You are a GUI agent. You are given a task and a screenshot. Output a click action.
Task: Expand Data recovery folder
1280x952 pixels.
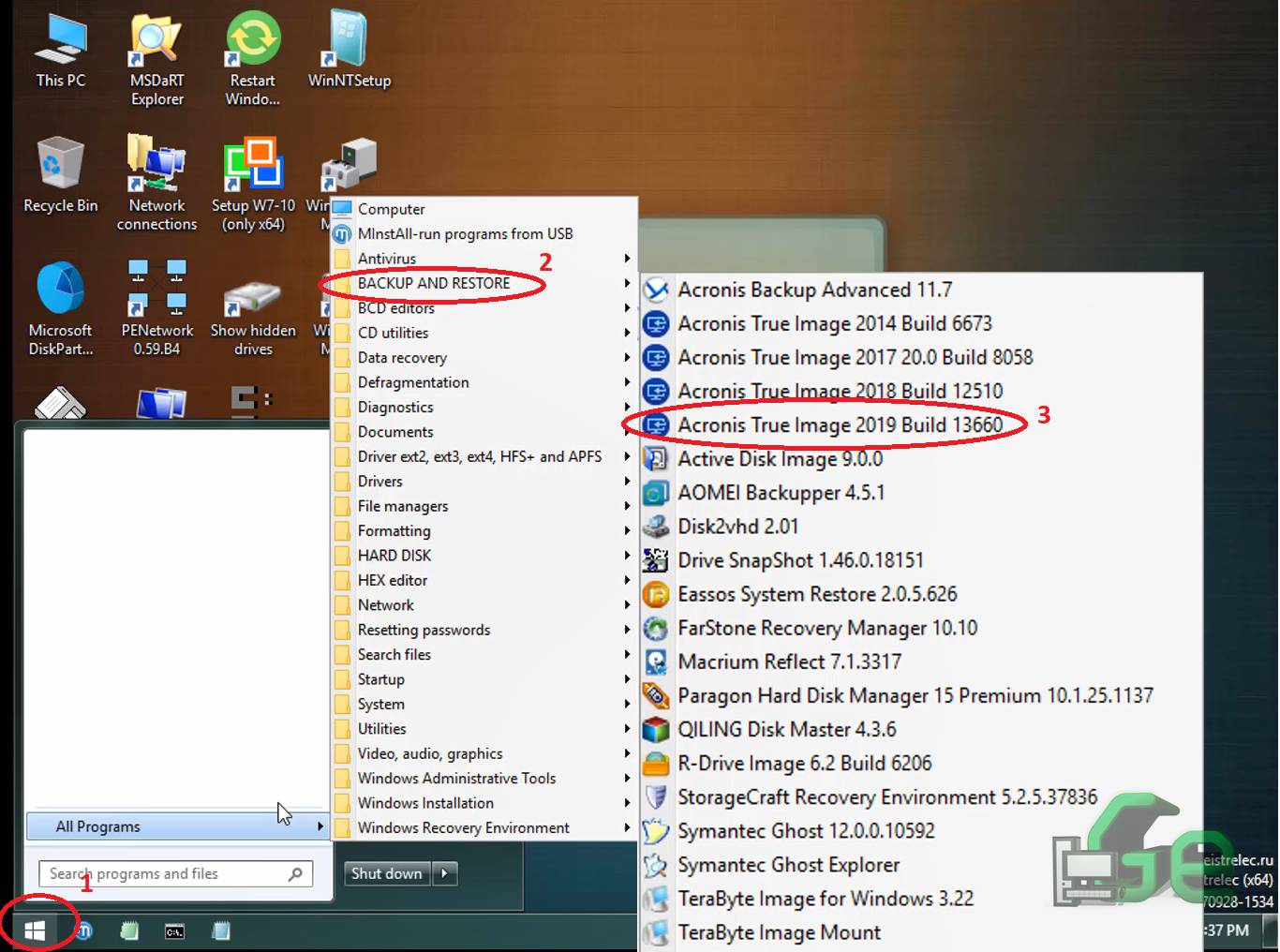(x=484, y=358)
